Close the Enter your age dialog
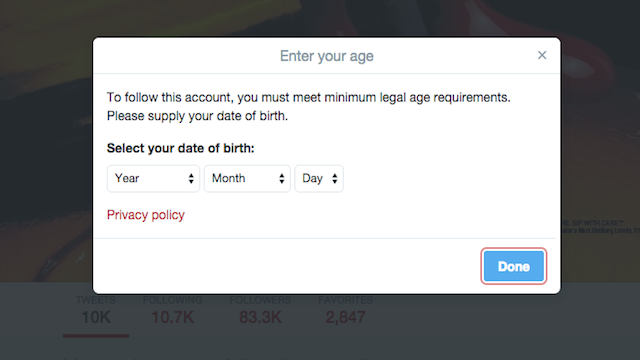 click(x=542, y=55)
